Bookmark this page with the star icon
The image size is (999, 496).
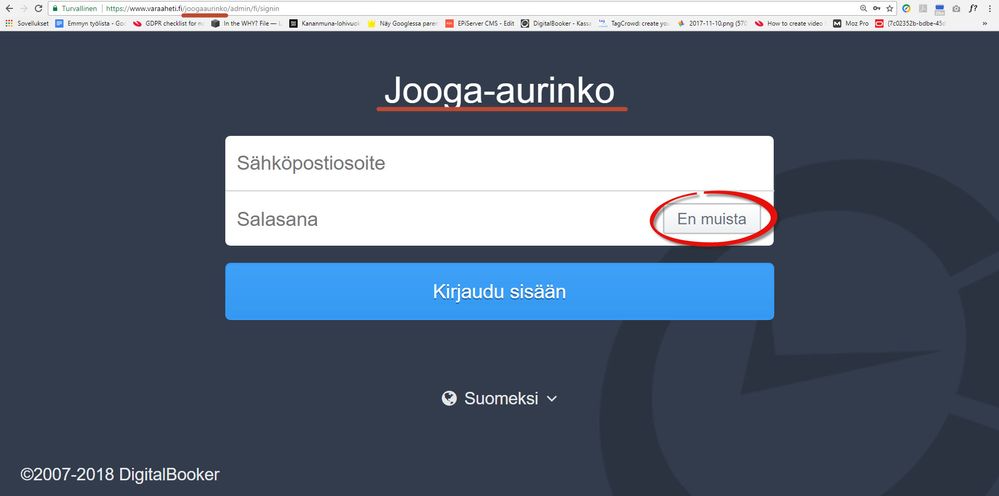point(889,9)
